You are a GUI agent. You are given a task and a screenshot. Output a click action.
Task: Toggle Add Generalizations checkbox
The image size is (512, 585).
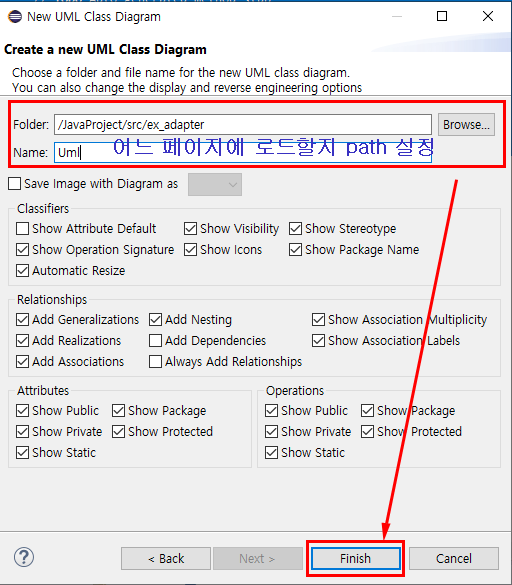[22, 319]
